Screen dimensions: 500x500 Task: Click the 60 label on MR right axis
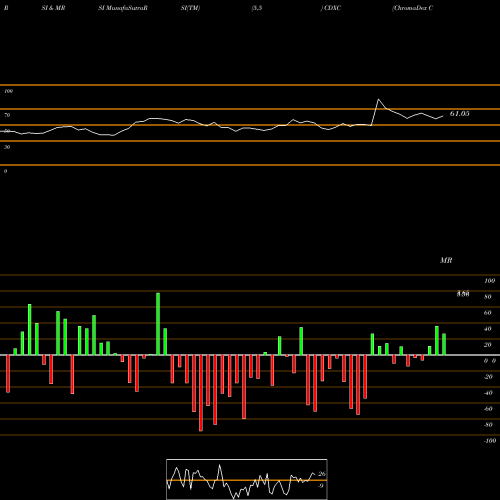488,313
